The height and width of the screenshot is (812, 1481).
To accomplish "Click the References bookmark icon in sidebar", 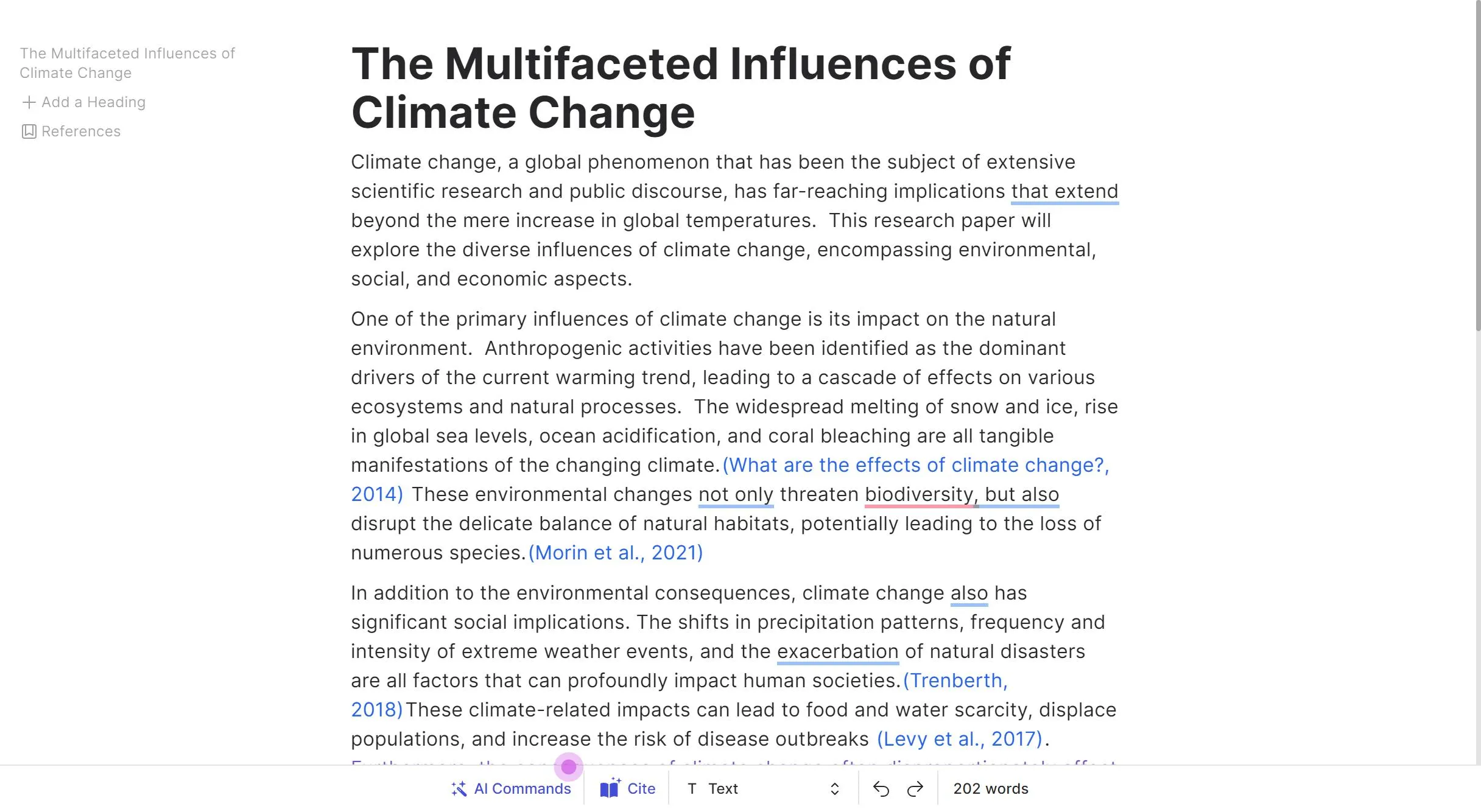I will click(29, 131).
